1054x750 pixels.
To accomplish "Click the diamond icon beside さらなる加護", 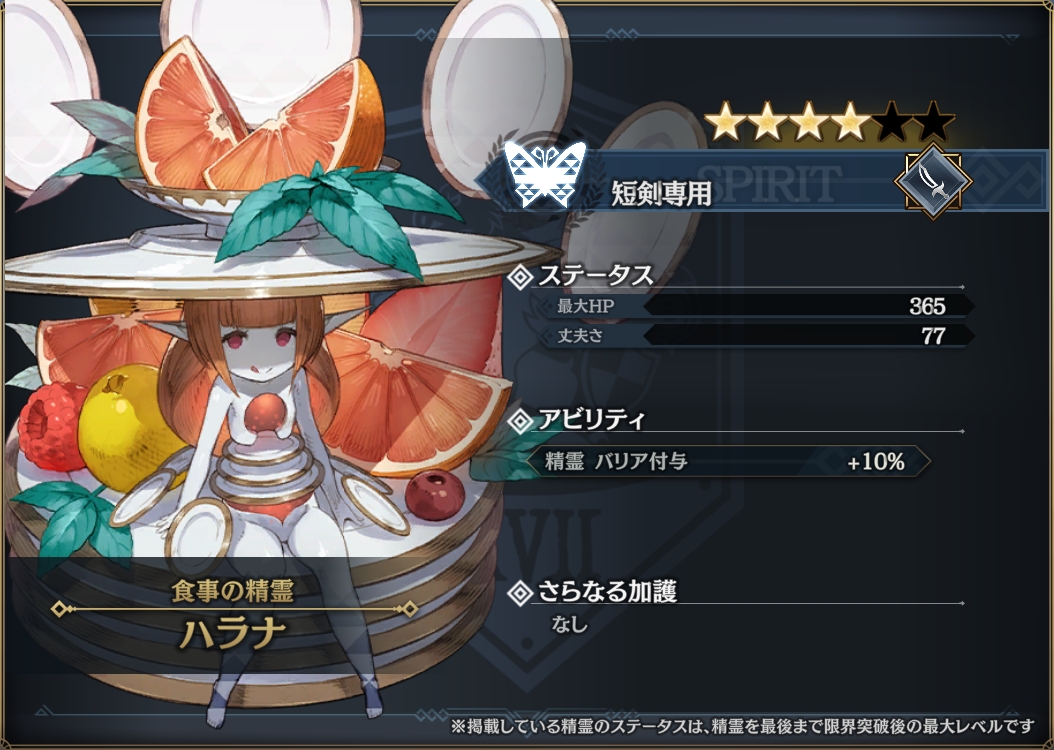I will [x=520, y=593].
